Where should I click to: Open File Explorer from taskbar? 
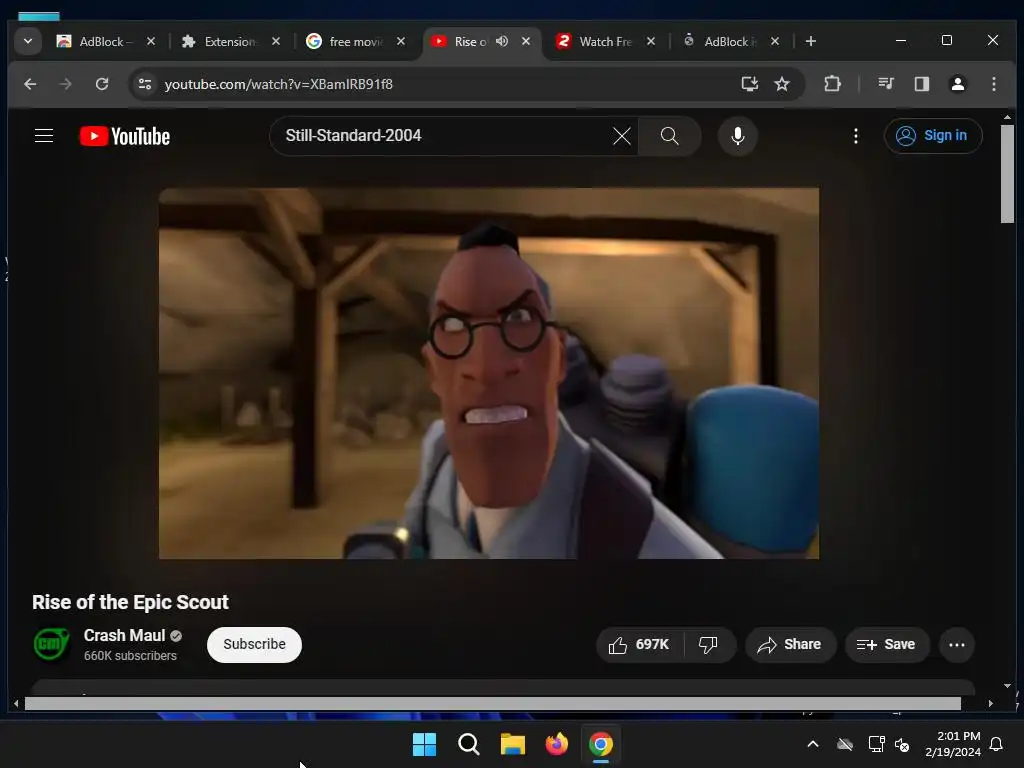click(513, 744)
